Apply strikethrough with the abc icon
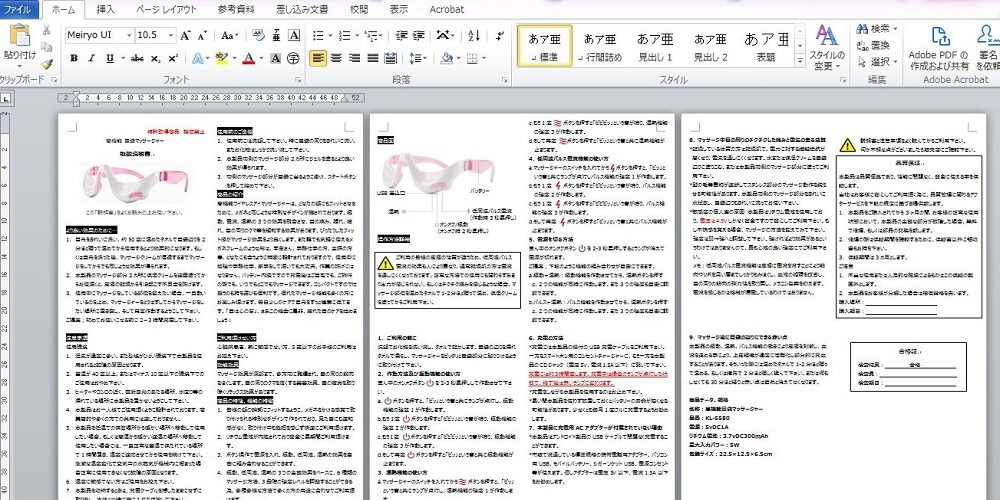The height and width of the screenshot is (500, 1000). point(137,58)
